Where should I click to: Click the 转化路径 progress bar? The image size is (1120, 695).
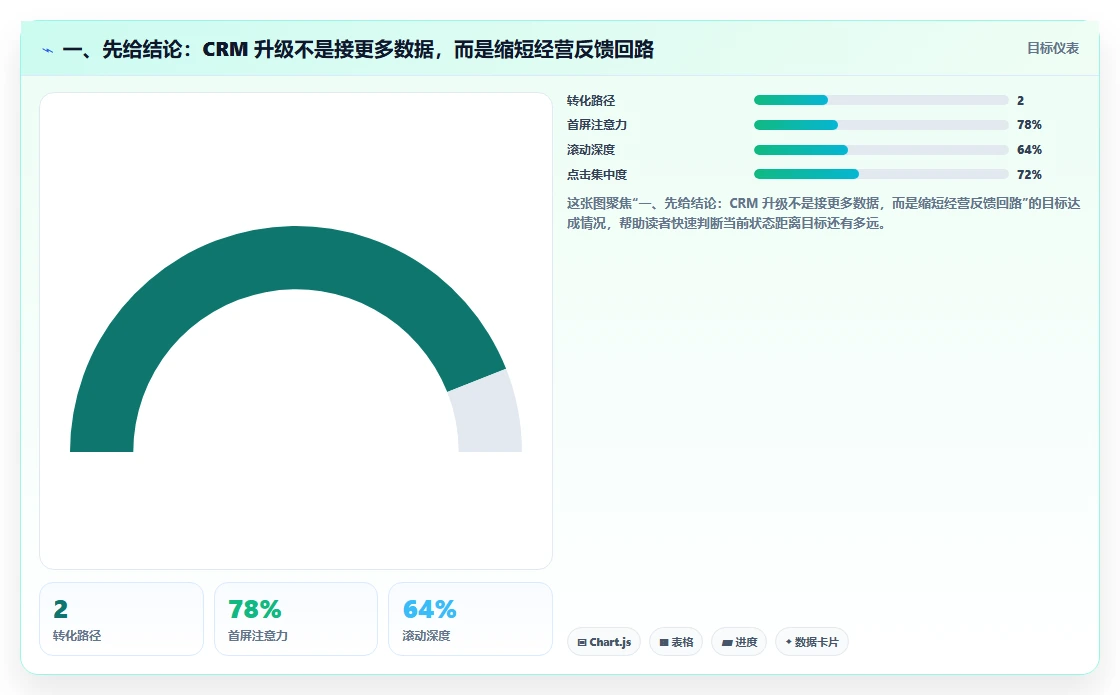point(881,100)
